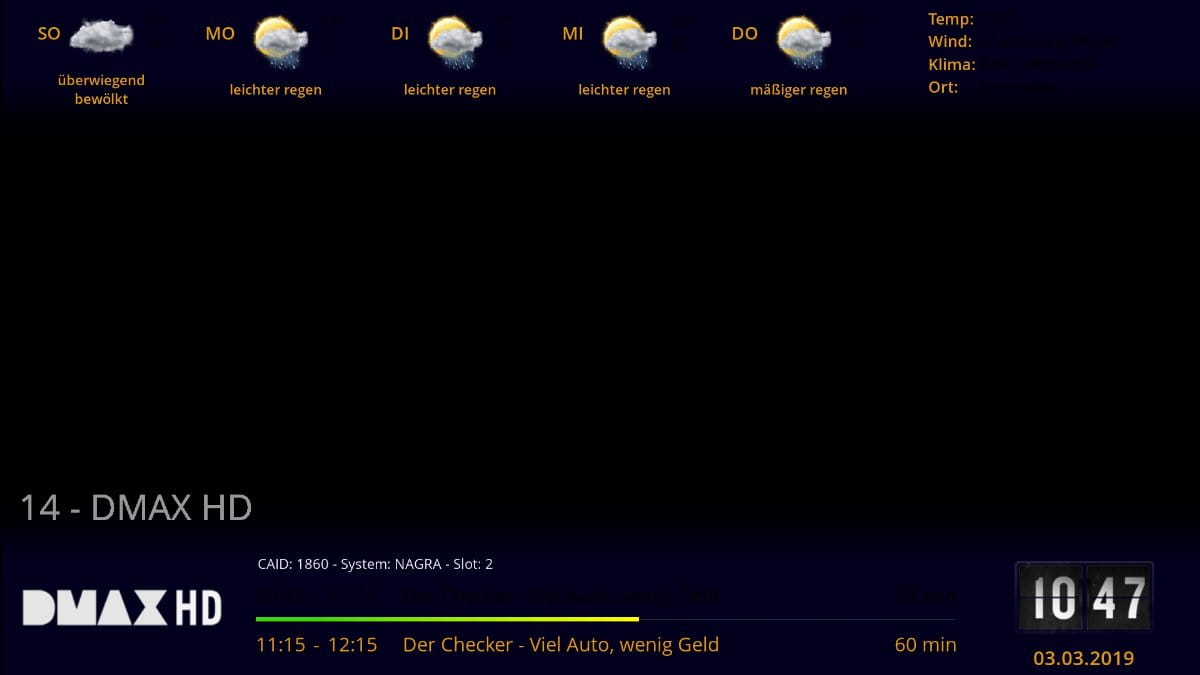Viewport: 1200px width, 675px height.
Task: Click the CAID NAGRA encryption info line
Action: 375,564
